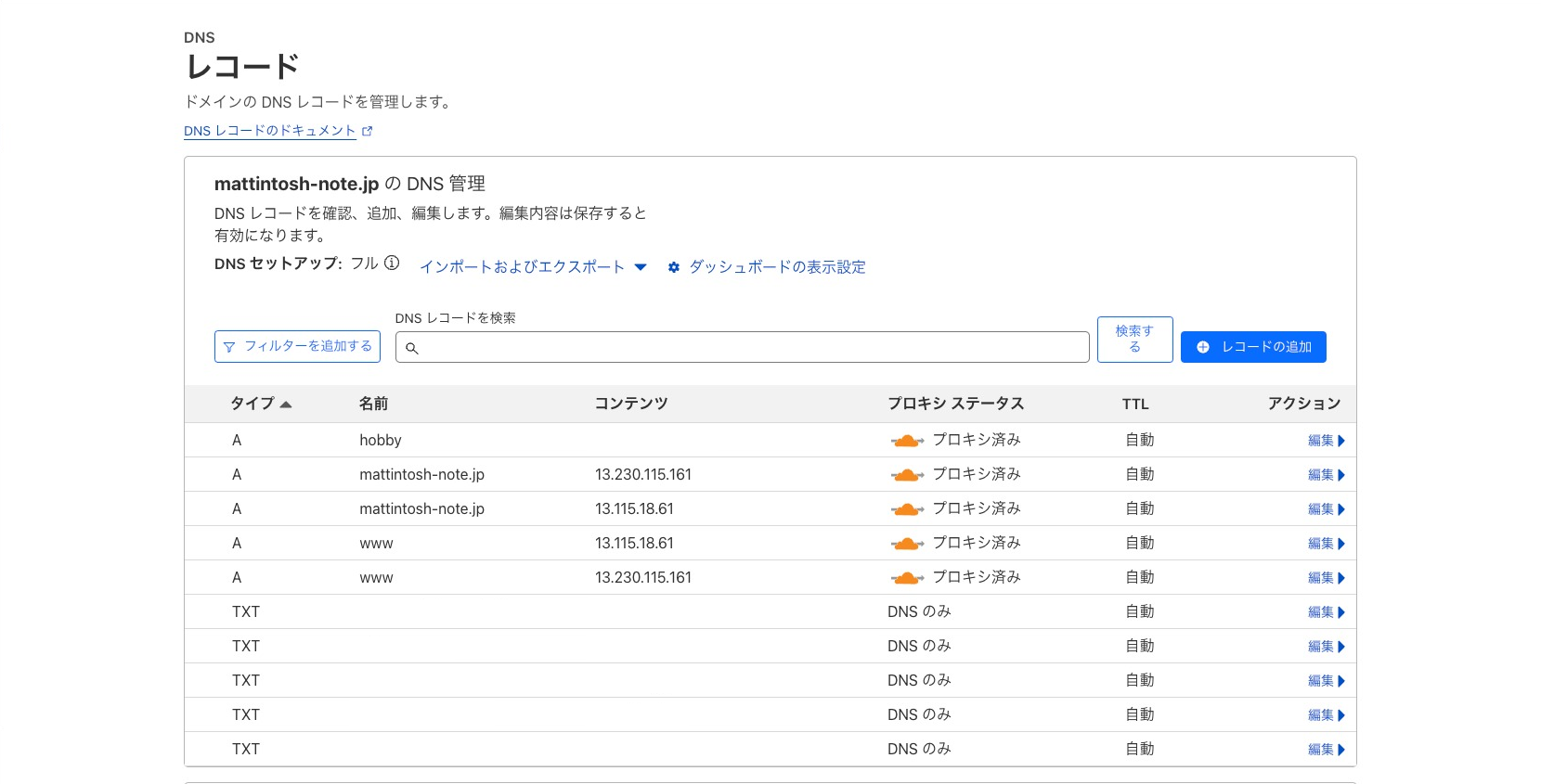Edit mattintosh-note.jp record with 13.115.18.61
The height and width of the screenshot is (784, 1541).
[x=1326, y=509]
